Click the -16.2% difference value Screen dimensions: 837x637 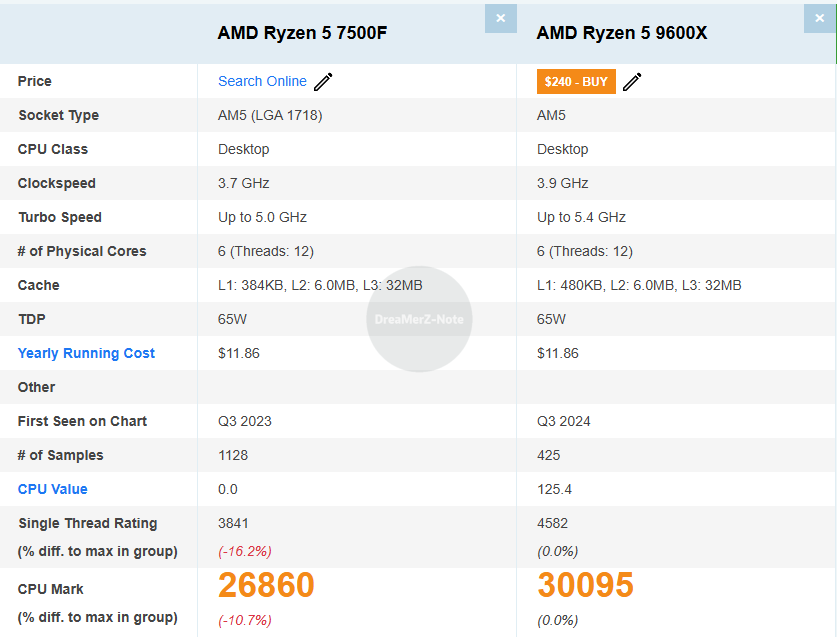click(x=244, y=551)
